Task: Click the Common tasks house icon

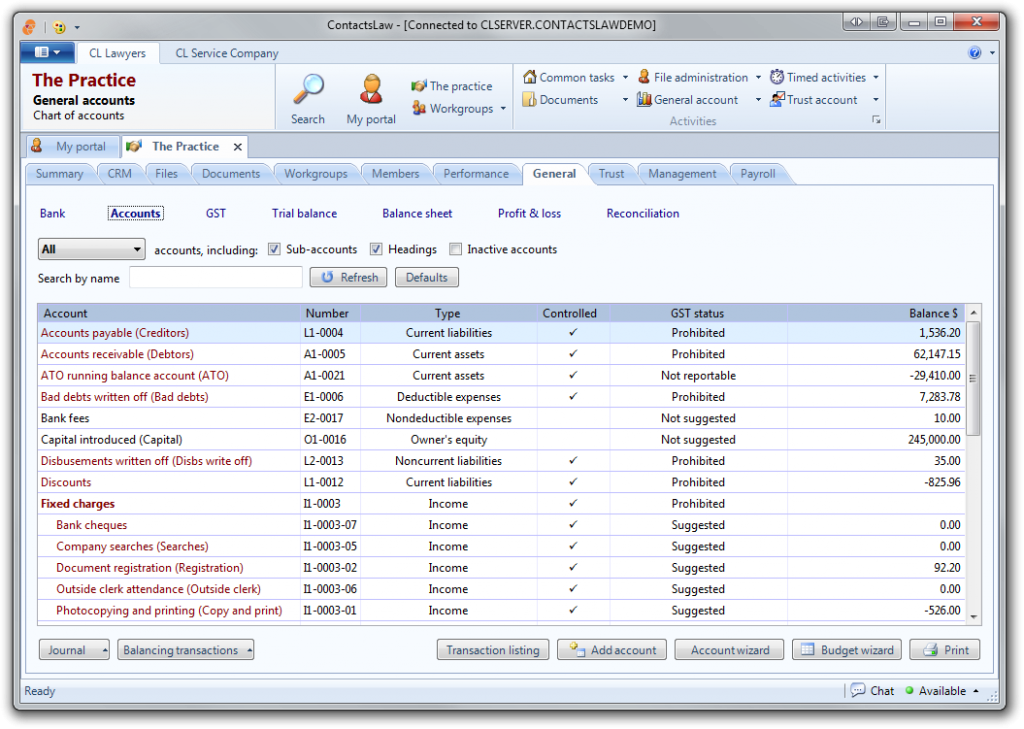Action: (530, 77)
